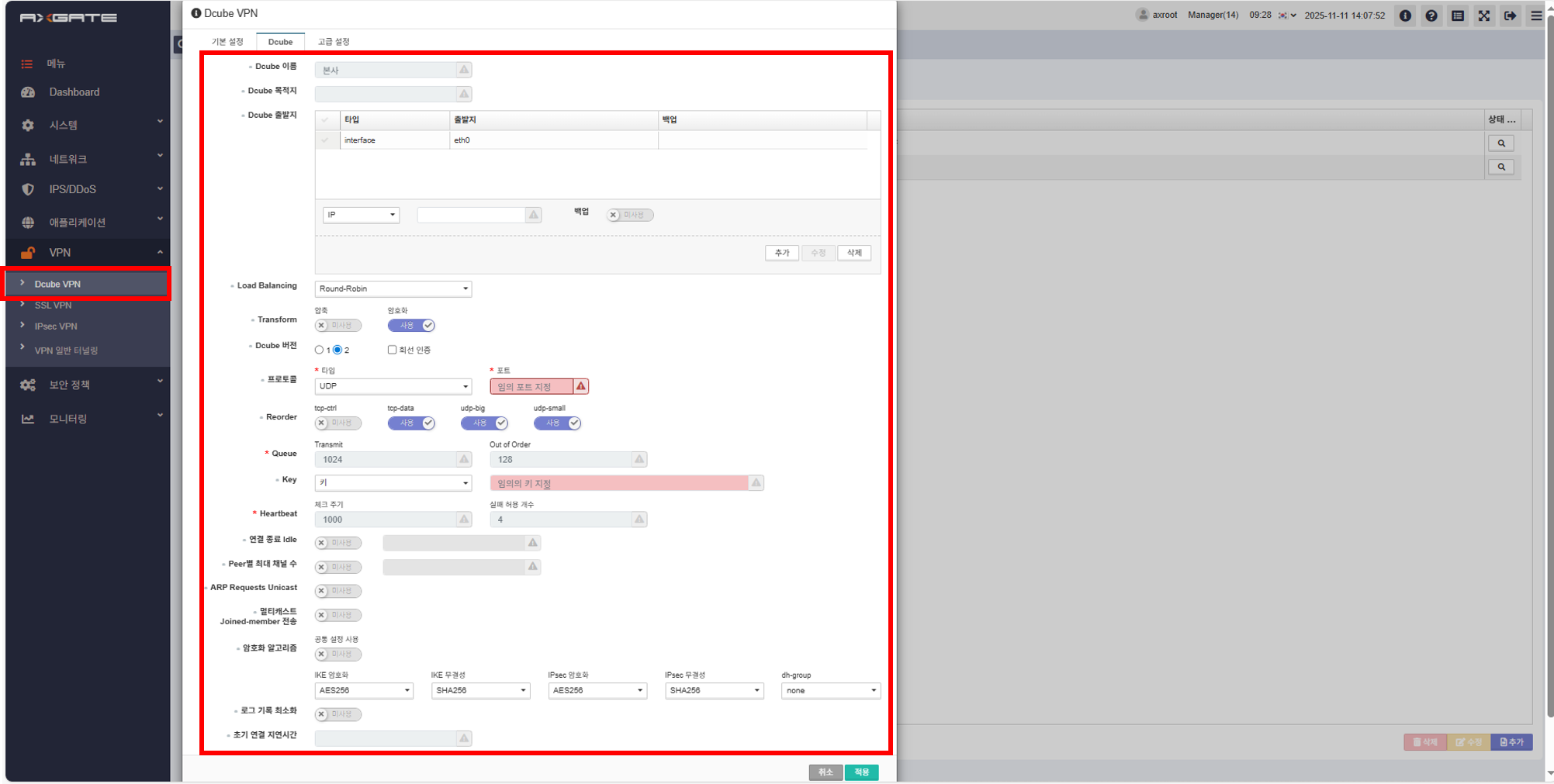The image size is (1554, 784).
Task: Click the 애플리케이션 globe icon
Action: tap(28, 223)
